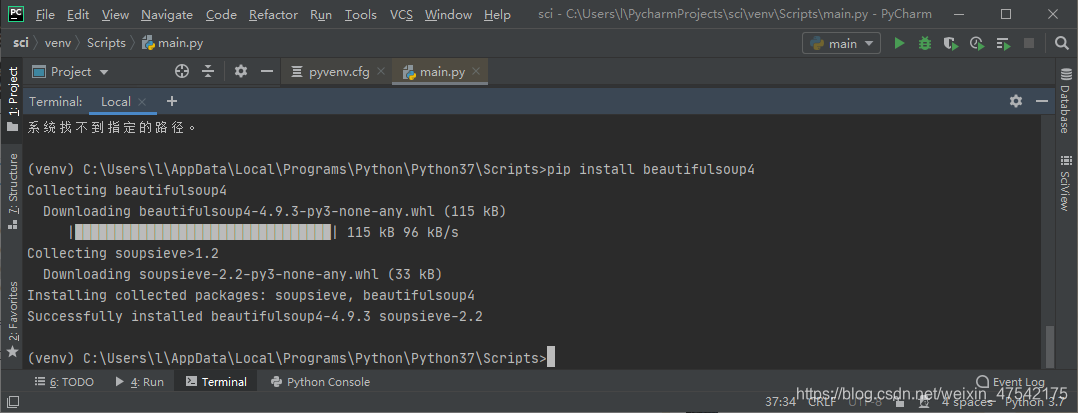Open the SciView tool window
This screenshot has height=413, width=1078.
(x=1066, y=183)
